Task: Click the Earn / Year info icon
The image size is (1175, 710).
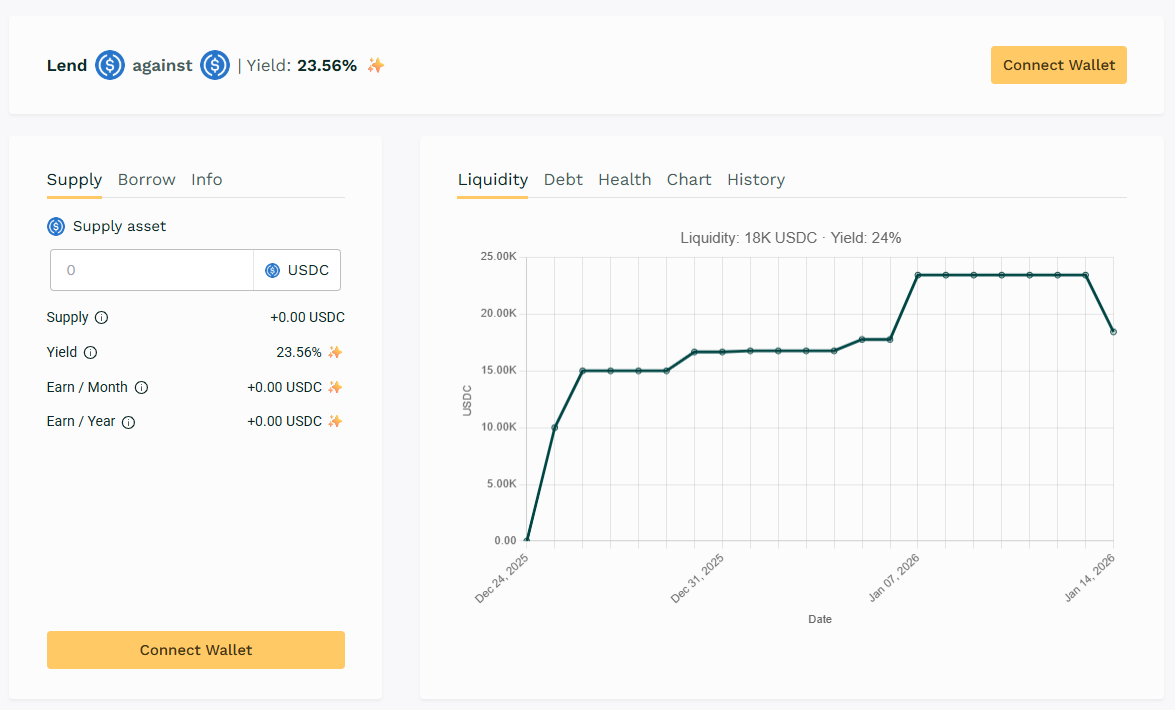Action: [128, 422]
